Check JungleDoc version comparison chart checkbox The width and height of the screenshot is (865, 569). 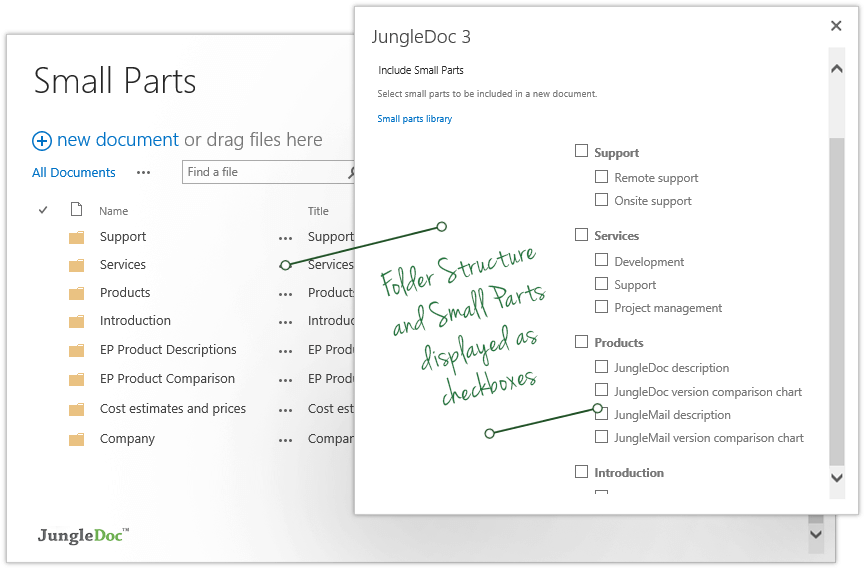coord(601,390)
